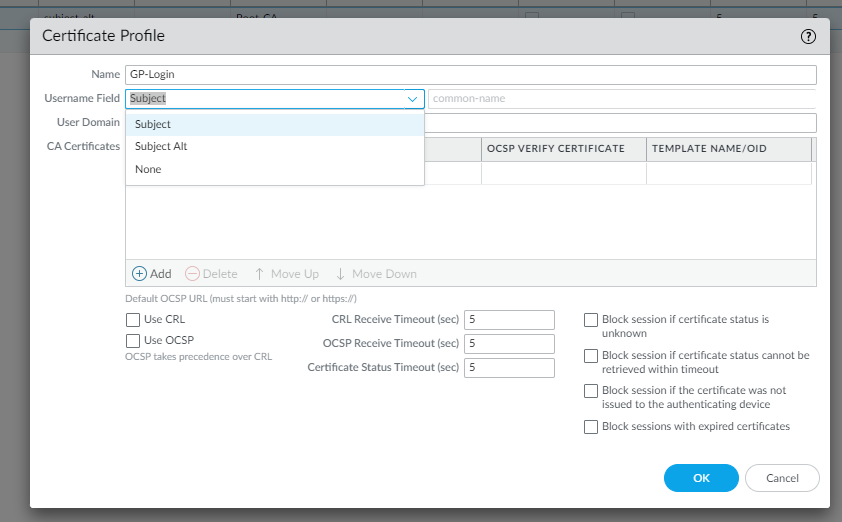This screenshot has height=522, width=842.
Task: Check Block sessions with expired certificates
Action: [591, 427]
